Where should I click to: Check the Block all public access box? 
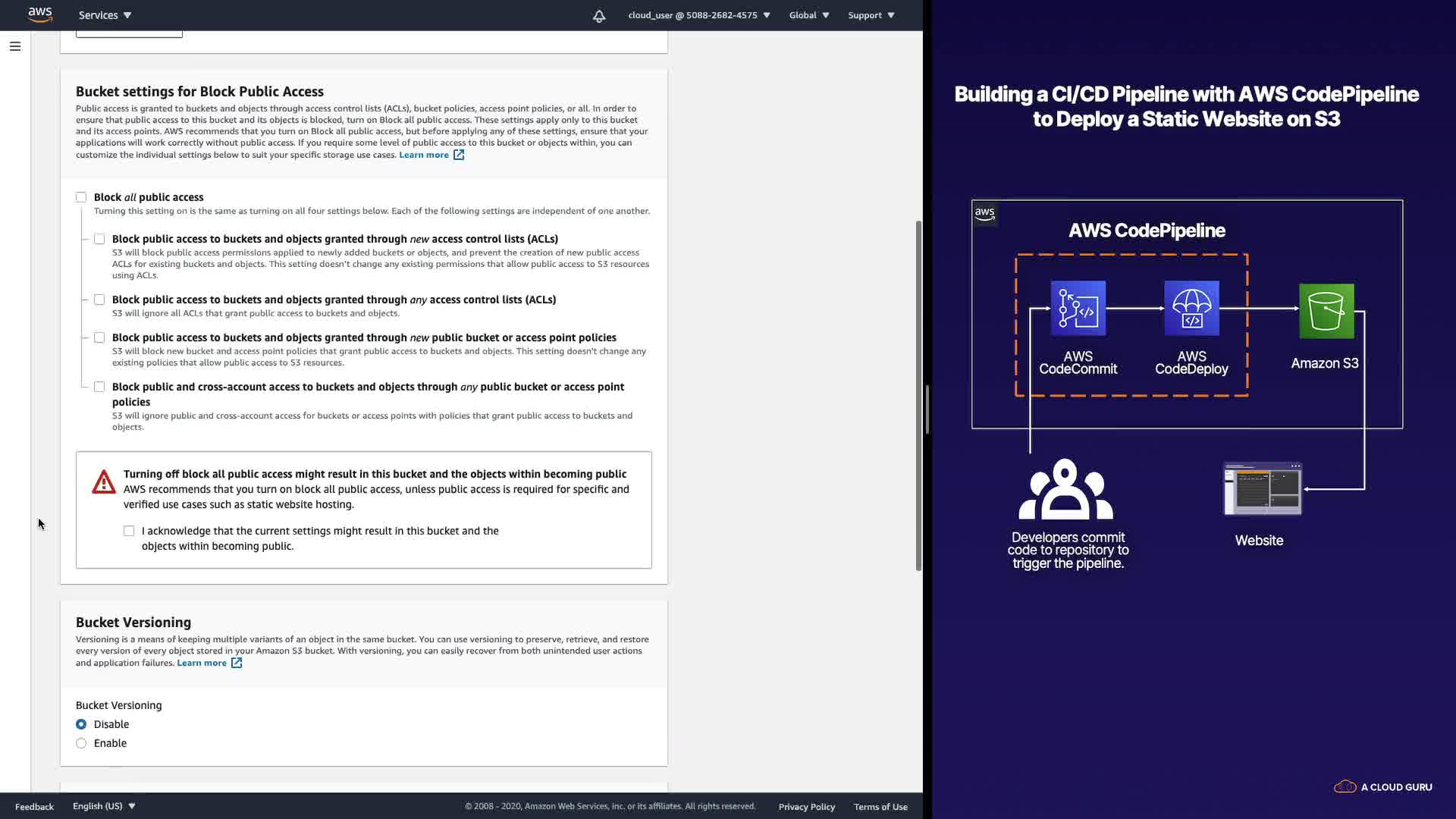(81, 197)
